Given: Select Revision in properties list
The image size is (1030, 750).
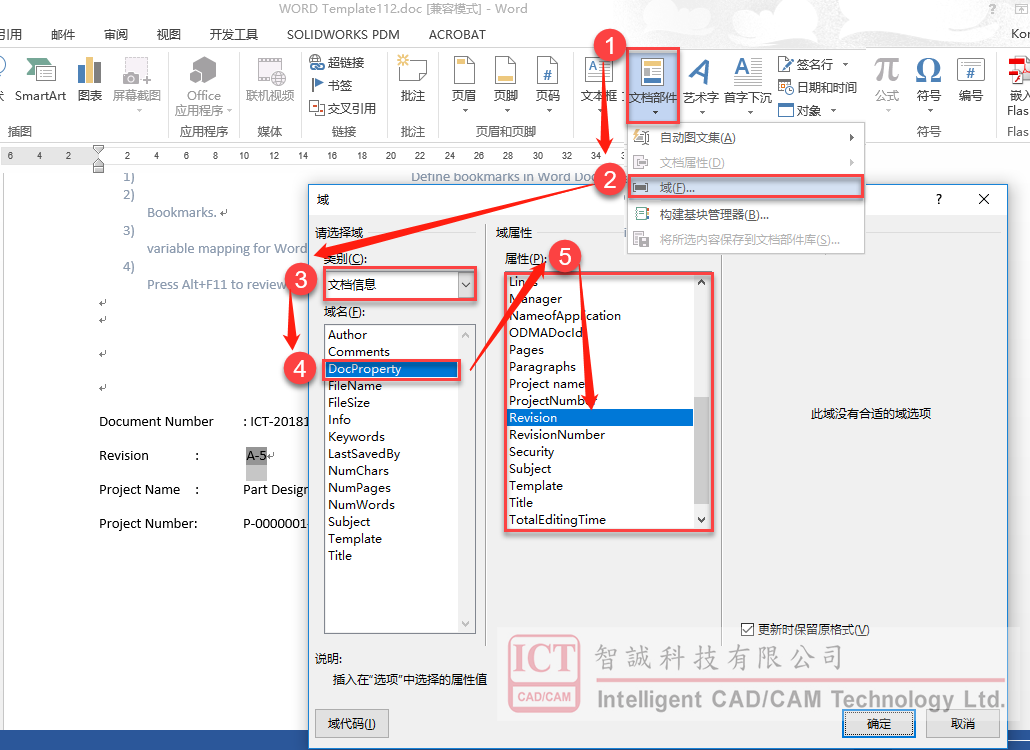Looking at the screenshot, I should click(600, 418).
